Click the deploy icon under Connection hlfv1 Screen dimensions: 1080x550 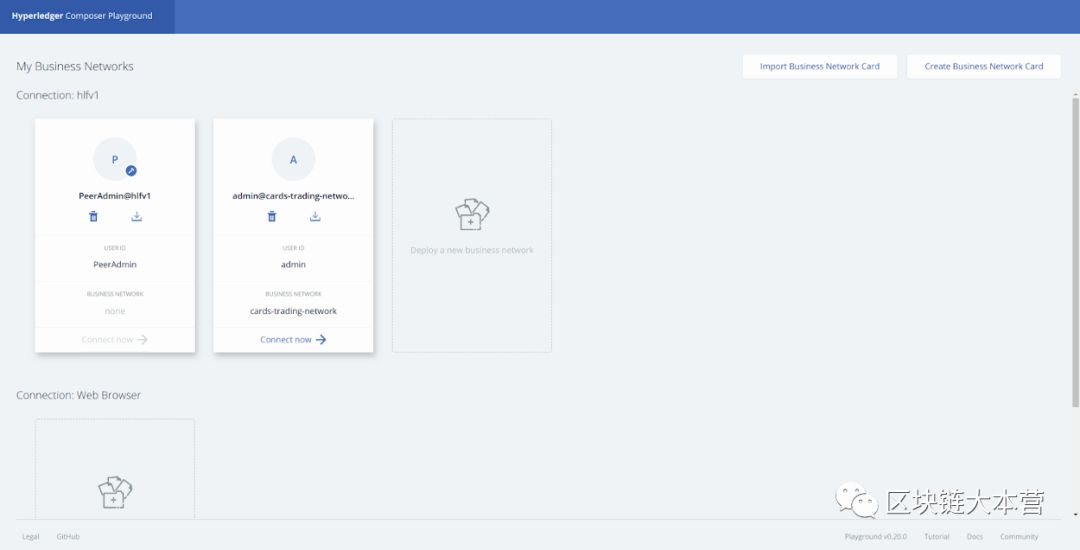pyautogui.click(x=472, y=214)
